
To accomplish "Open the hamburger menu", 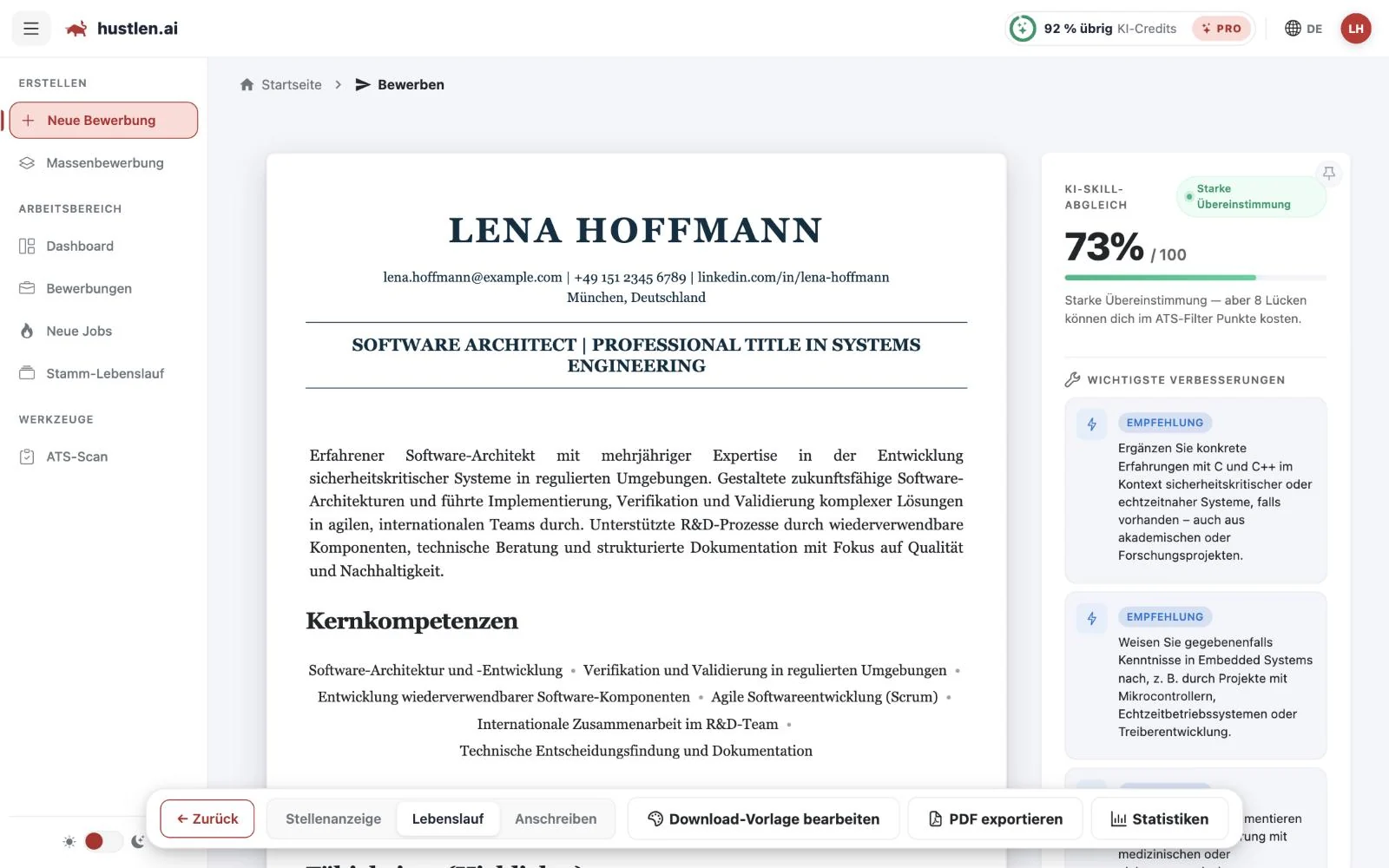I will click(31, 29).
